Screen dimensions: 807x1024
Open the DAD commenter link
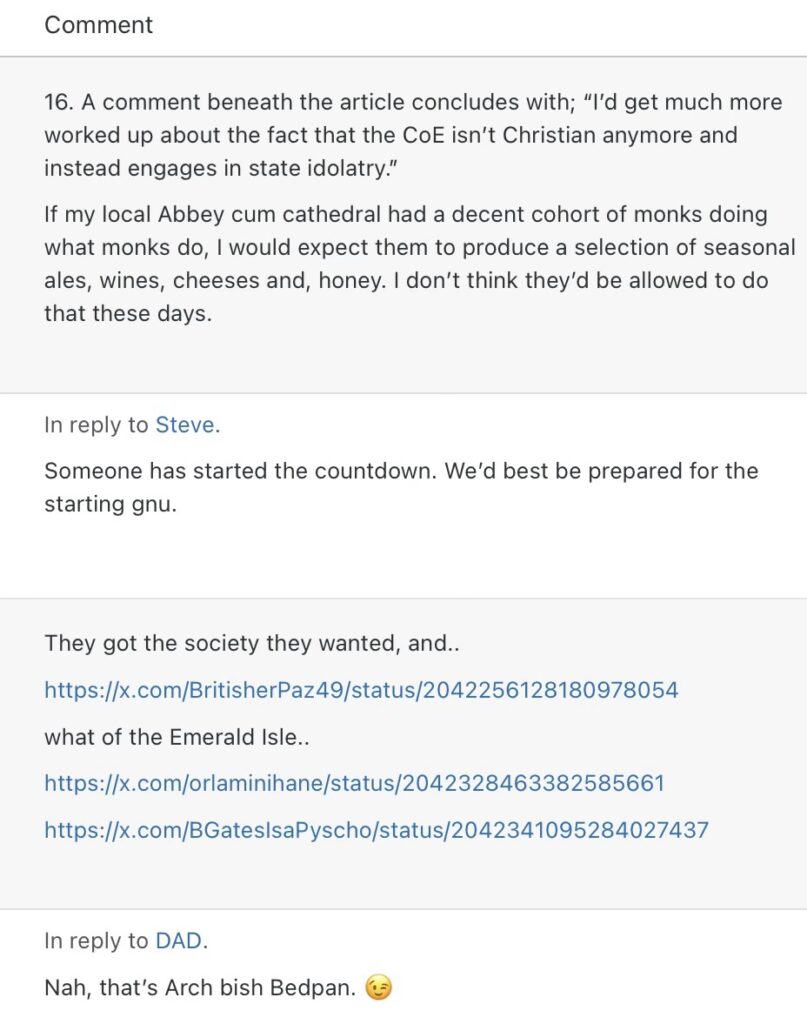coord(178,941)
